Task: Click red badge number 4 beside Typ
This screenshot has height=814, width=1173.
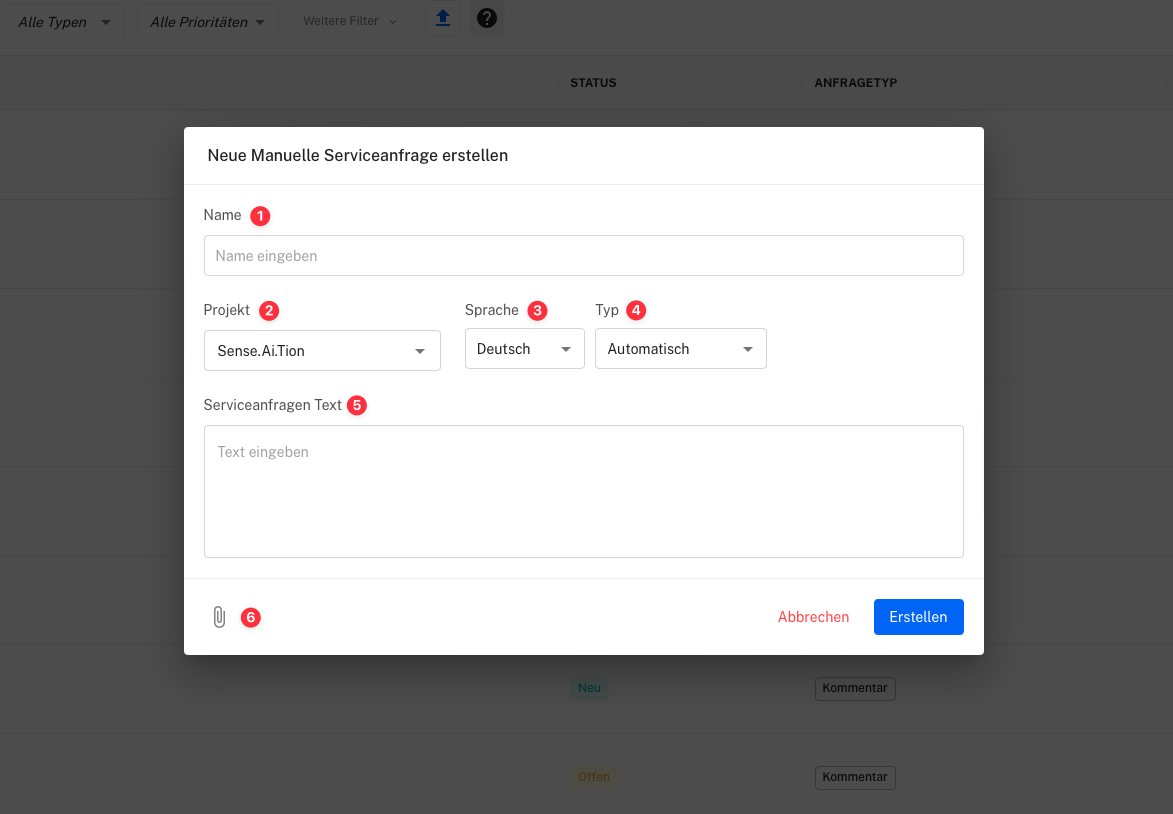Action: tap(636, 311)
